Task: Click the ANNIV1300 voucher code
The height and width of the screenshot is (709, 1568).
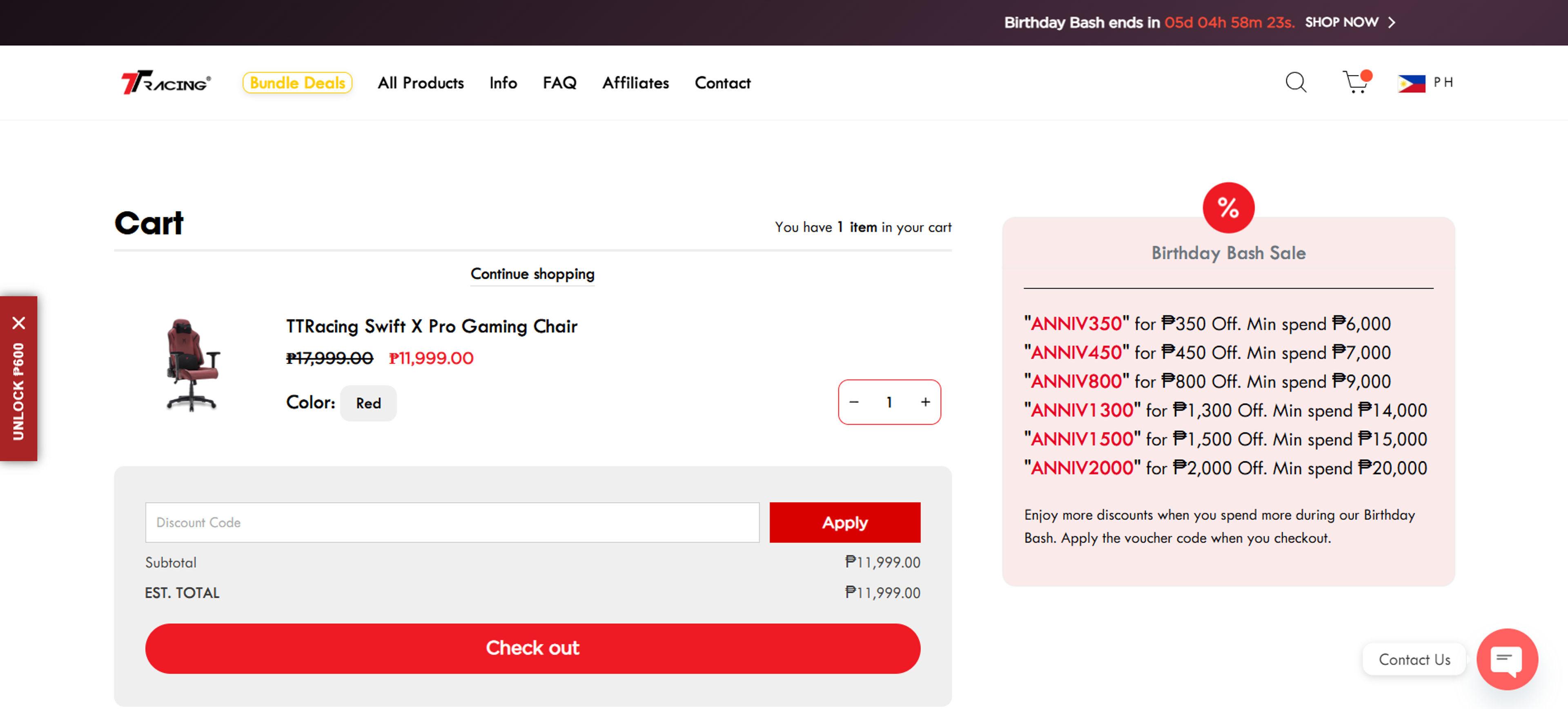Action: coord(1082,410)
